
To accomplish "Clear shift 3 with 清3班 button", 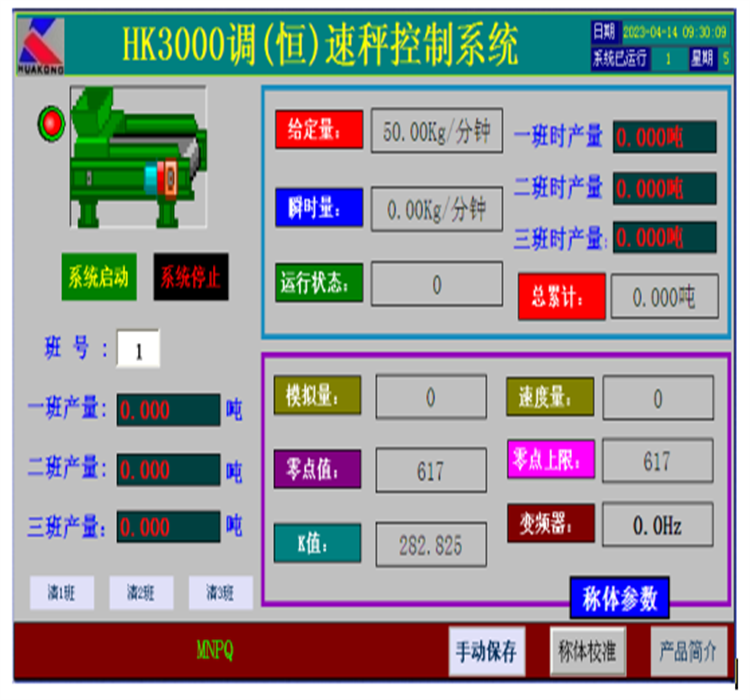I will [221, 593].
